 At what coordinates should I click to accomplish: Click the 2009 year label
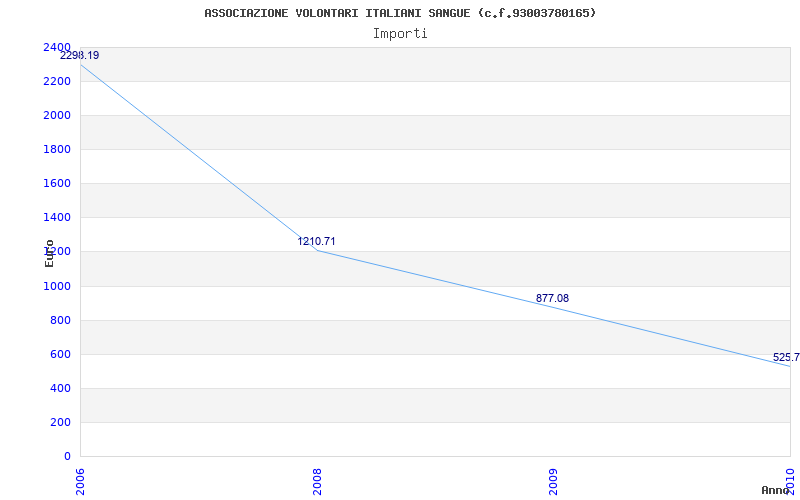(x=554, y=482)
